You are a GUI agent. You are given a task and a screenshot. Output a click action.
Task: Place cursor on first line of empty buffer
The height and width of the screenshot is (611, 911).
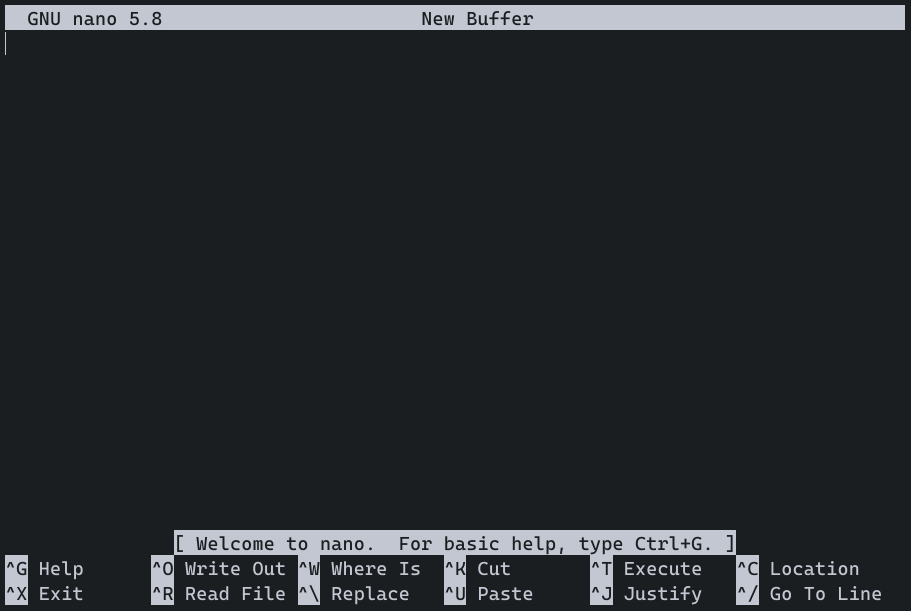[x=455, y=44]
